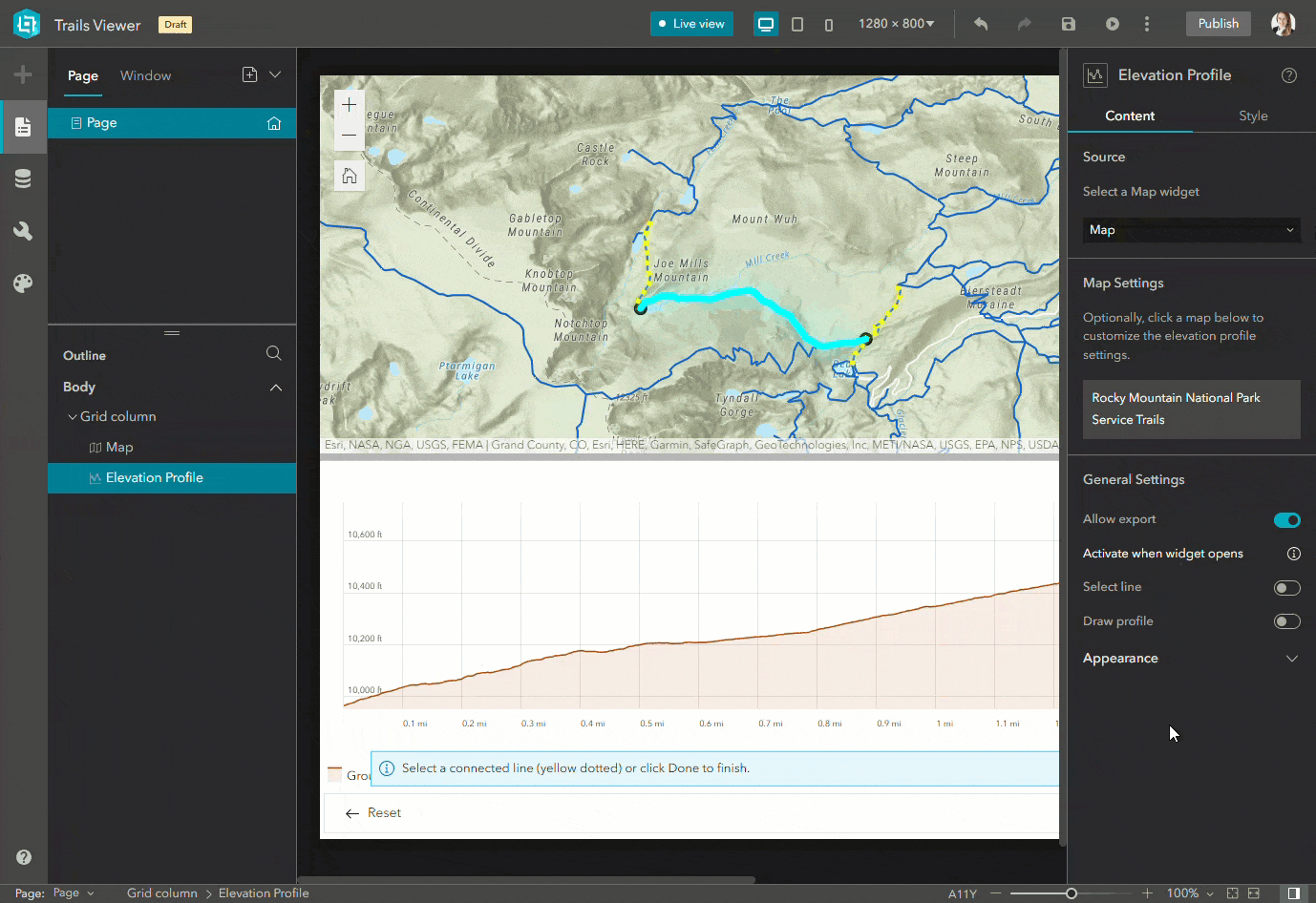
Task: Enable the Select line toggle
Action: tap(1286, 587)
